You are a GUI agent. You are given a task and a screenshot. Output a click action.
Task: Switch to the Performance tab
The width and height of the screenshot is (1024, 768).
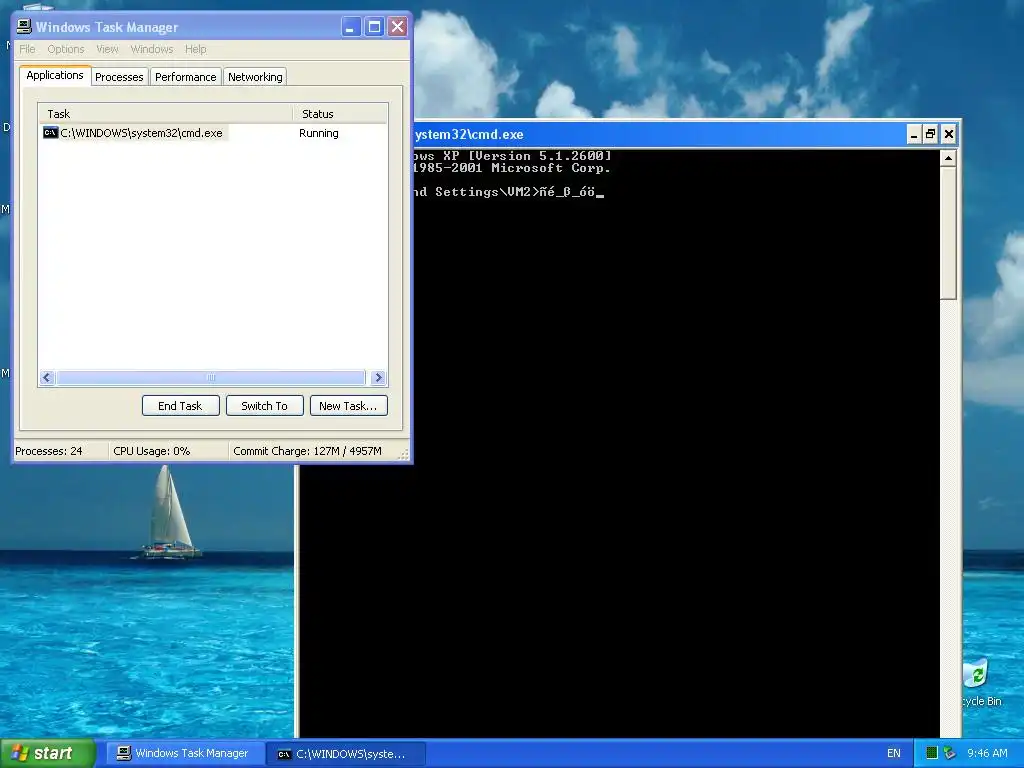185,77
